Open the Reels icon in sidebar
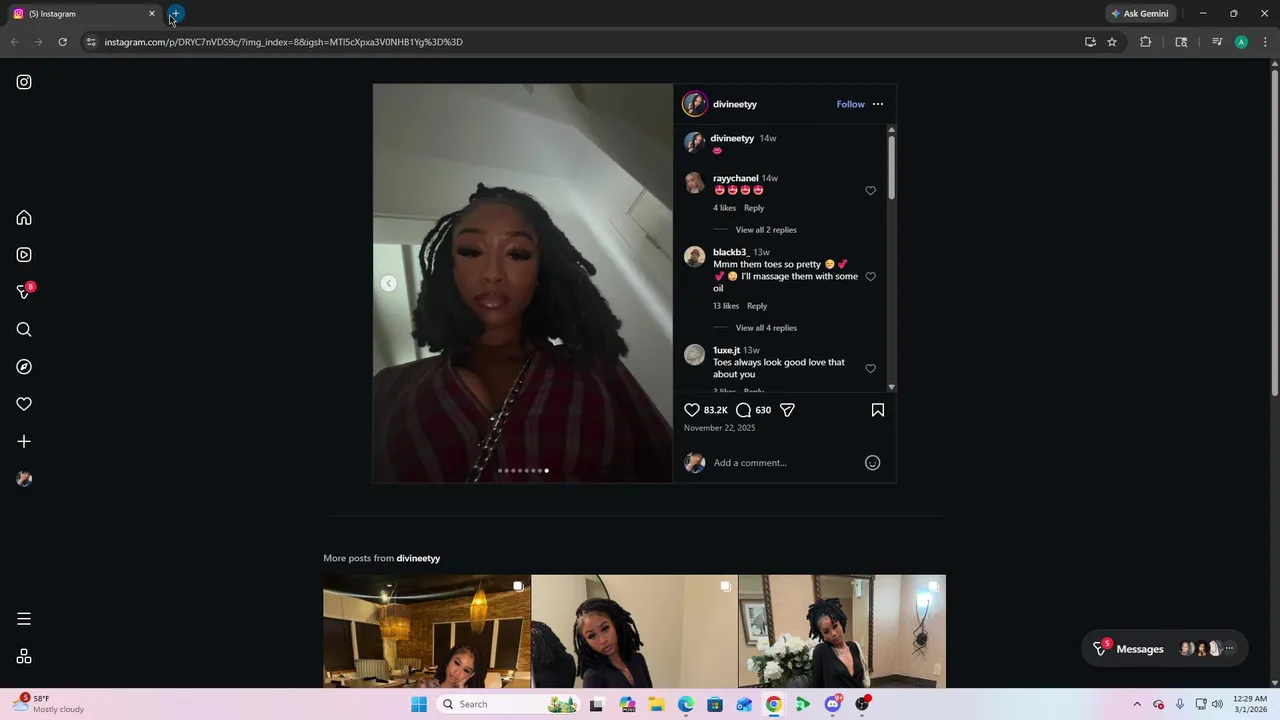Screen dimensions: 1280x720 click(24, 255)
